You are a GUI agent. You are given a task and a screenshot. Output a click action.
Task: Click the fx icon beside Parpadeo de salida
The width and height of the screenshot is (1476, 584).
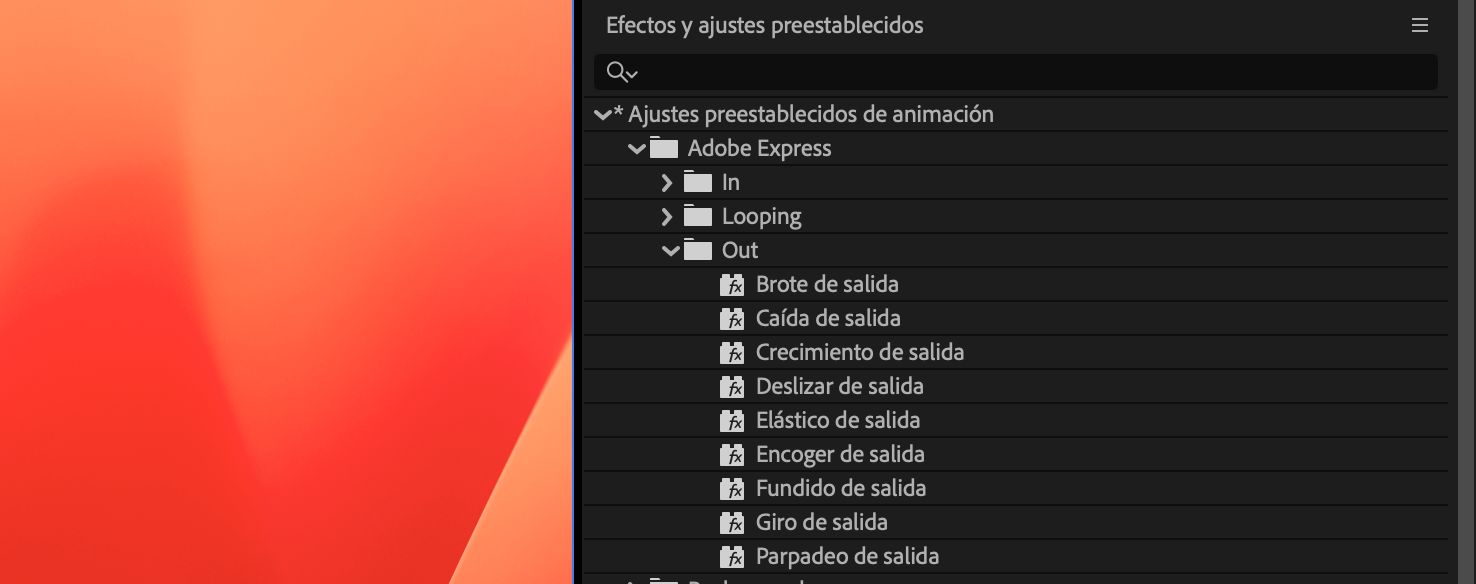[733, 556]
